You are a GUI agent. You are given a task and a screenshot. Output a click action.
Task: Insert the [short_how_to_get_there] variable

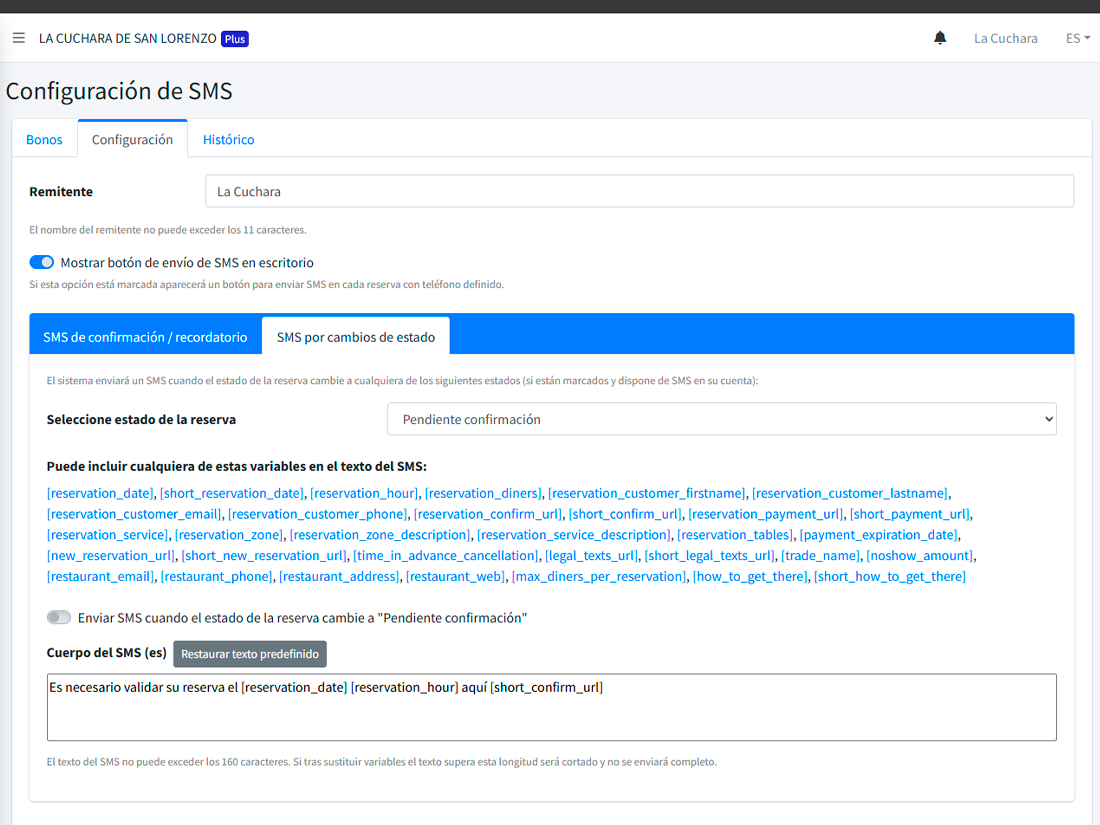point(890,577)
